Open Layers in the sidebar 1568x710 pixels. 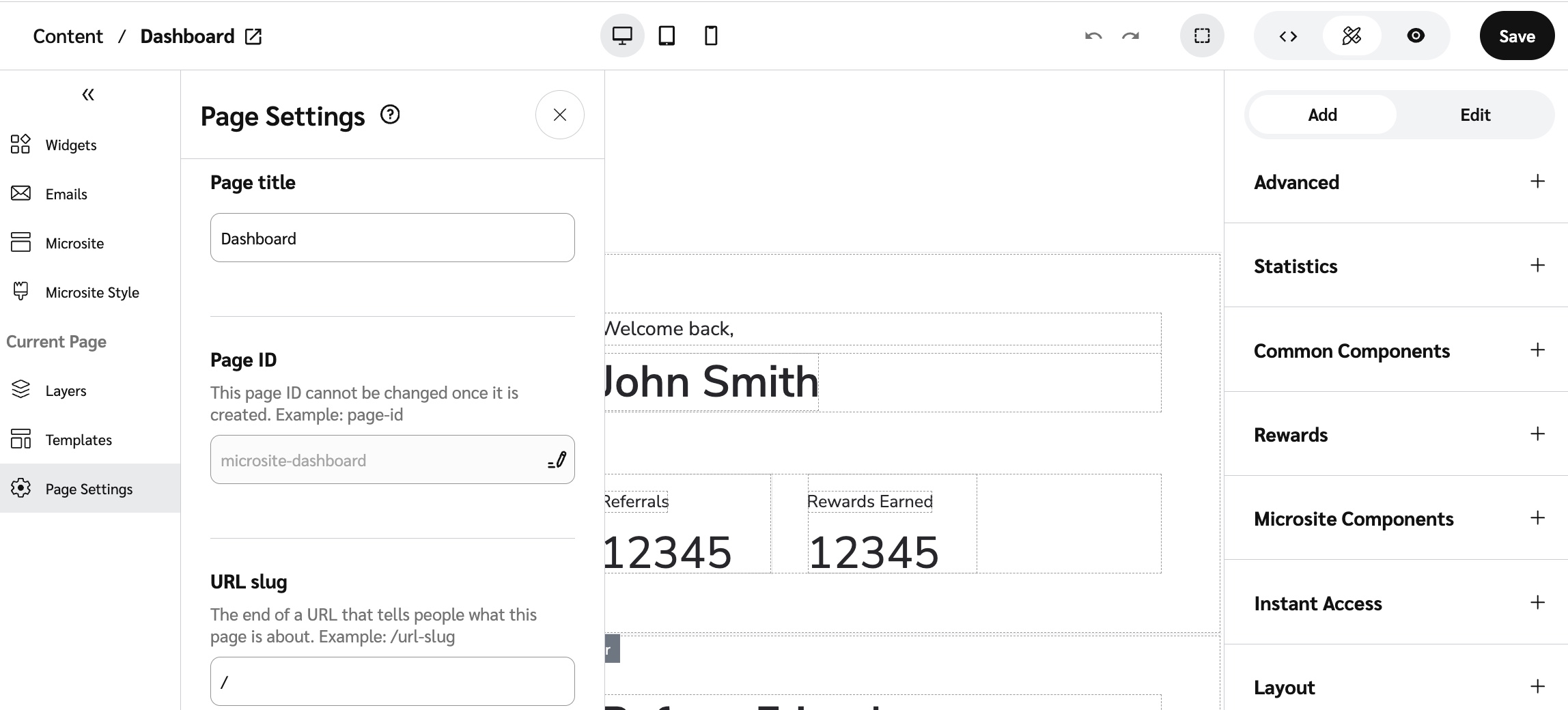click(x=66, y=390)
